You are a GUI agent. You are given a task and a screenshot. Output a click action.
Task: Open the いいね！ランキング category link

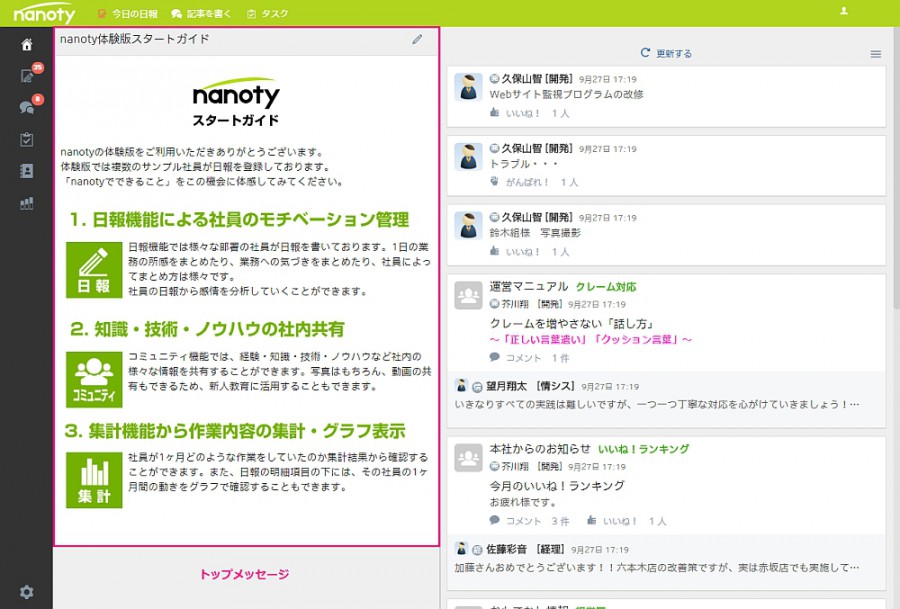pyautogui.click(x=643, y=449)
